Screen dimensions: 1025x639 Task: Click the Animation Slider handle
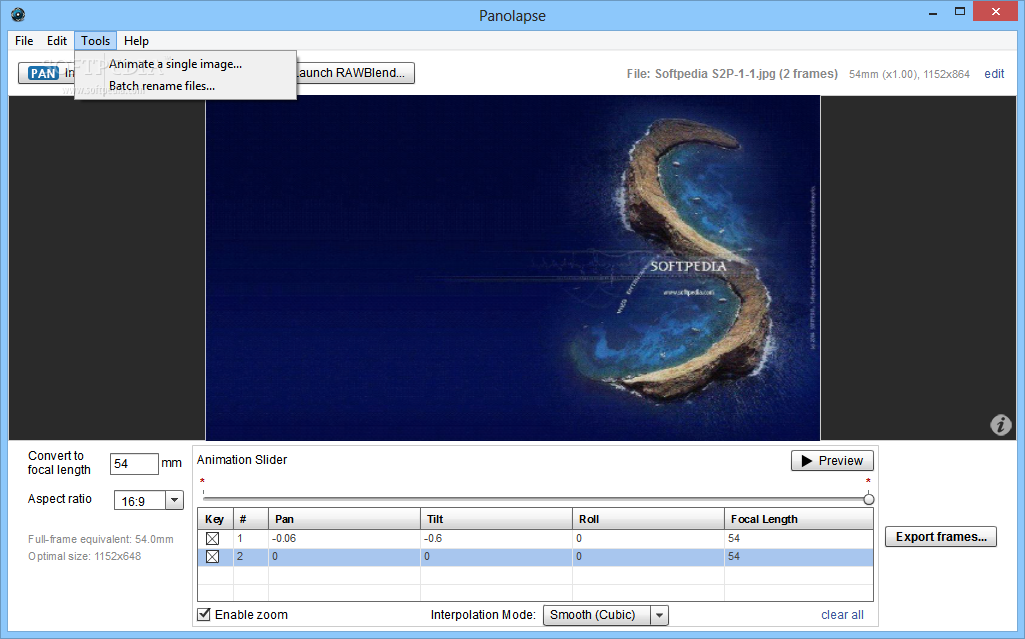pyautogui.click(x=868, y=499)
